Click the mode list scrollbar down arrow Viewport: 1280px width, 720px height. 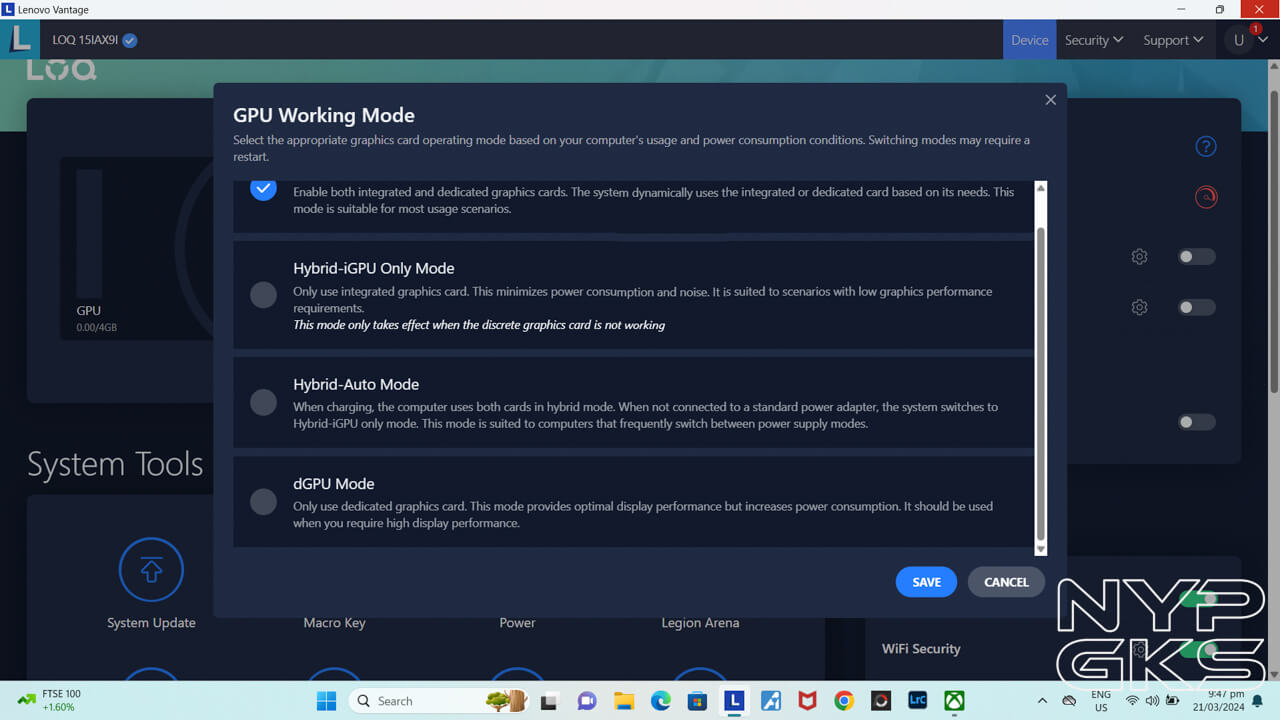[1040, 549]
